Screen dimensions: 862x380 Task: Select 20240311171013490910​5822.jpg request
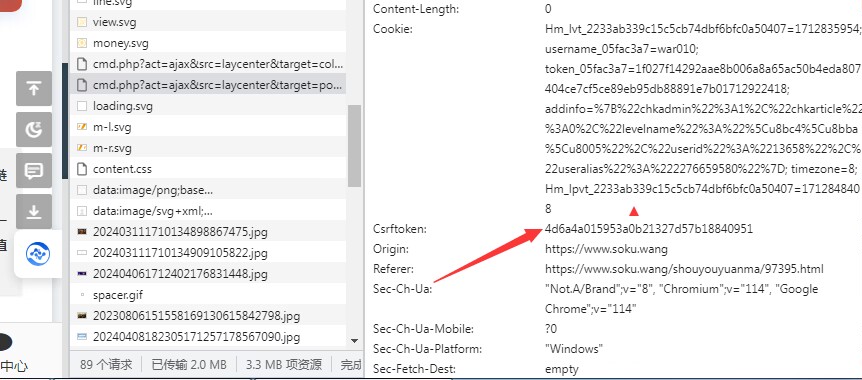point(208,253)
